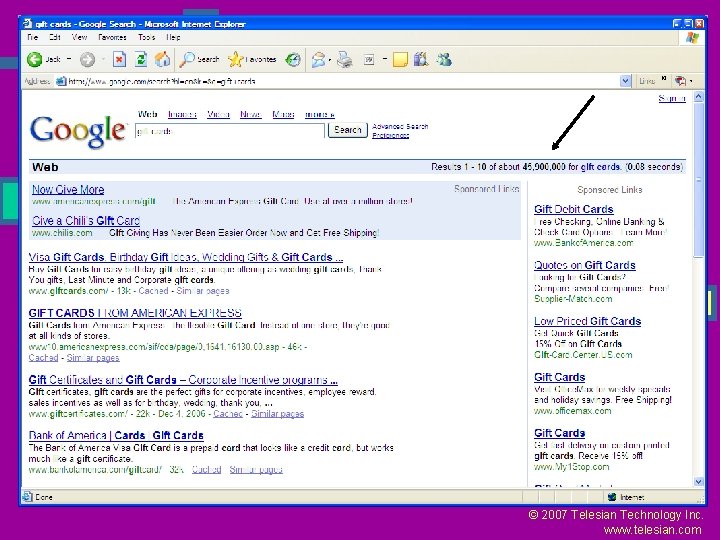Open the toolbar Search magnifier
This screenshot has width=720, height=540.
pos(187,59)
